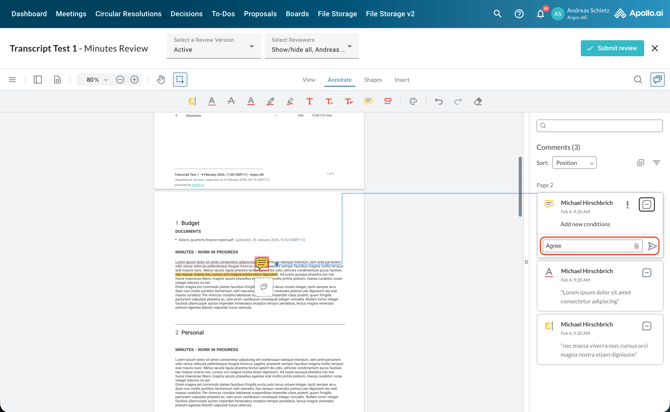Switch to the Shapes tab

[x=372, y=79]
